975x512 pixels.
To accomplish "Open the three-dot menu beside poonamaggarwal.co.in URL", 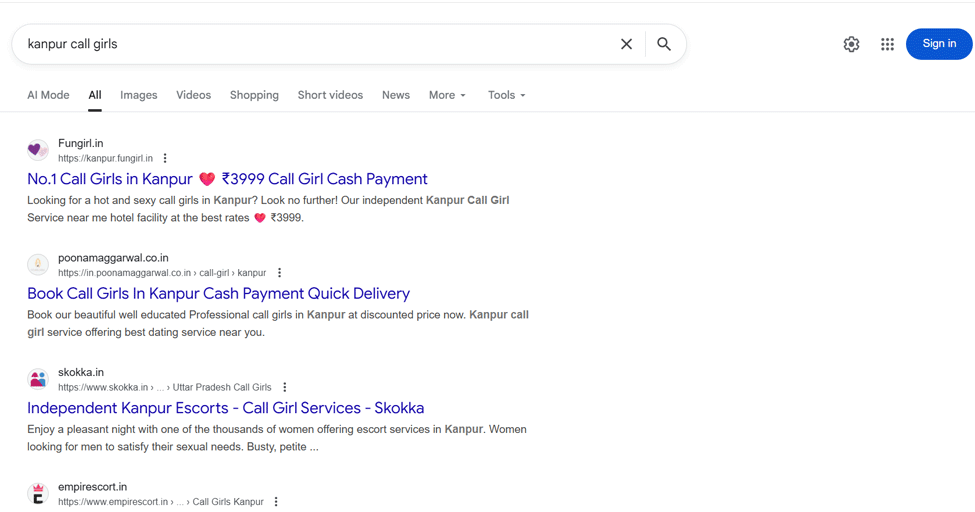I will point(279,272).
